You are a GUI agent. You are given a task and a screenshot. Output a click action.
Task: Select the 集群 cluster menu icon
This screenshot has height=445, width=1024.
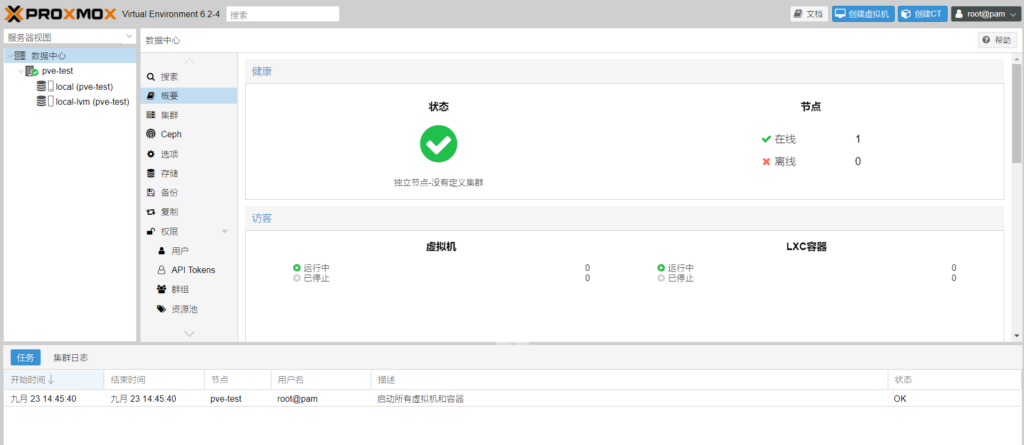150,115
